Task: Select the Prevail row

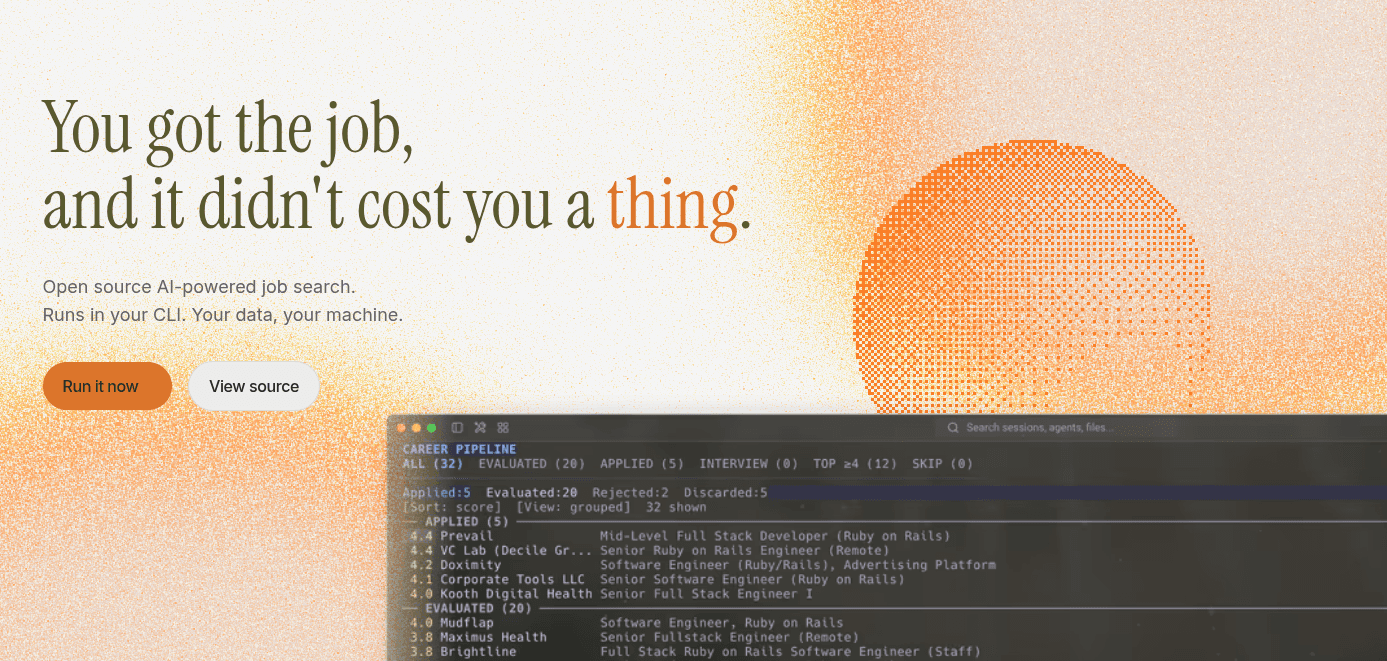Action: 680,536
